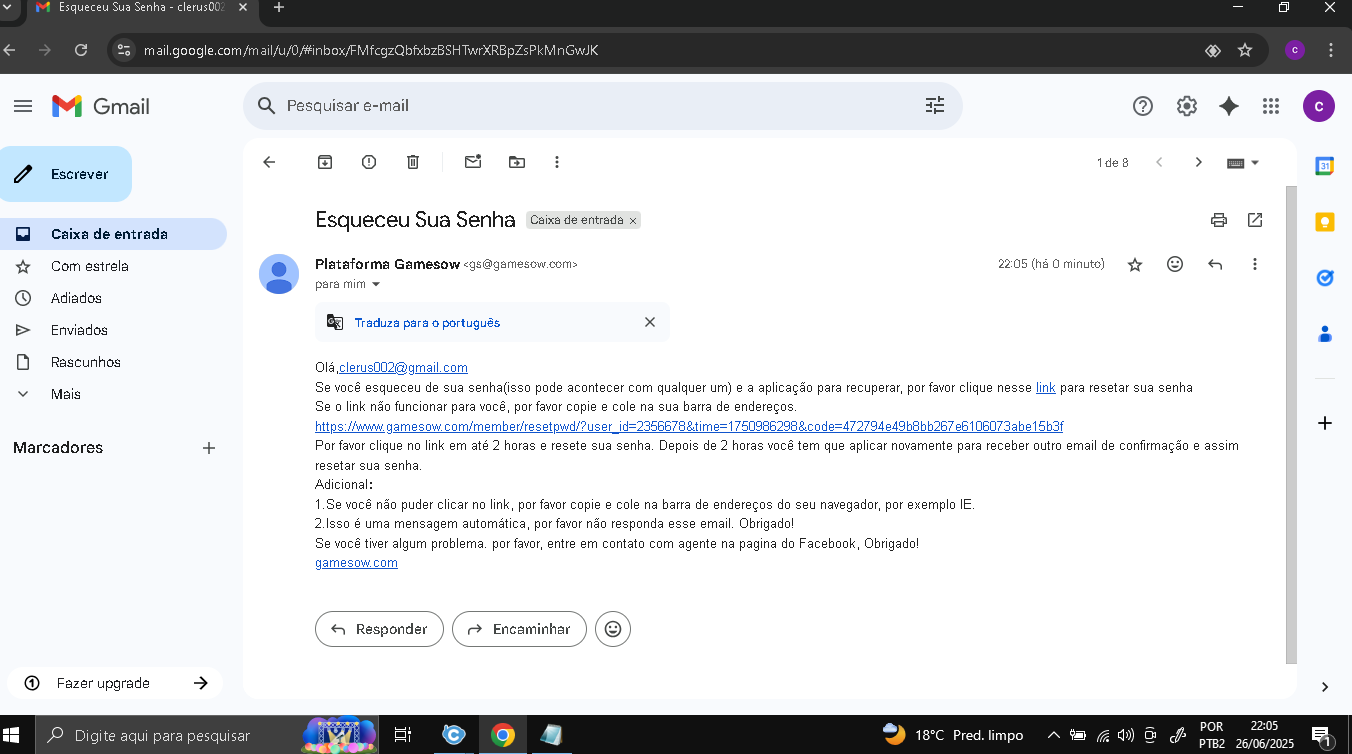Open email in new window

tap(1255, 220)
